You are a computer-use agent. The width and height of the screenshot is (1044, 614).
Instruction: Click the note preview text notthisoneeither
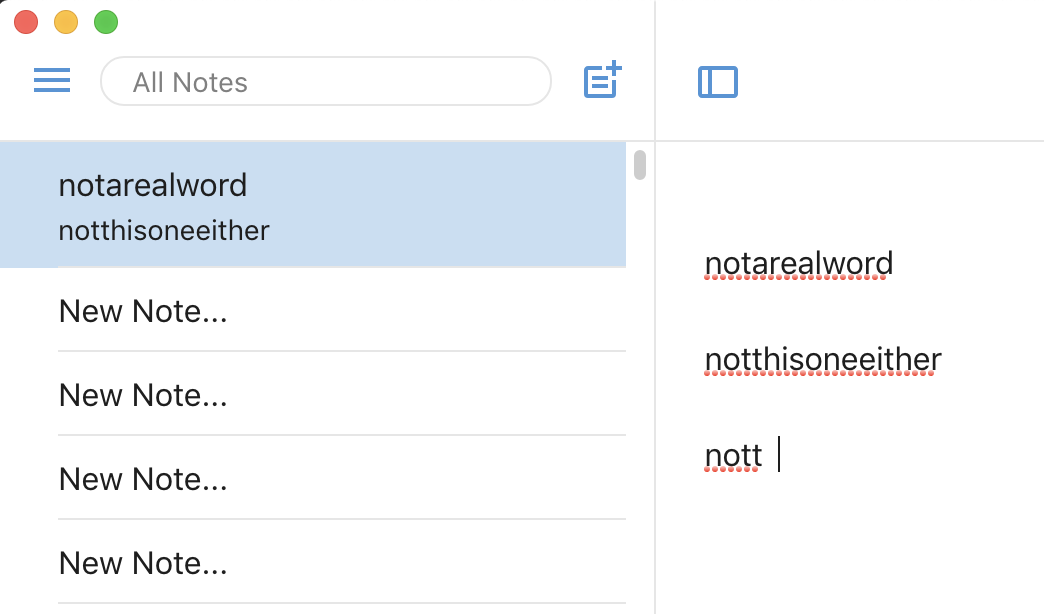coord(165,230)
